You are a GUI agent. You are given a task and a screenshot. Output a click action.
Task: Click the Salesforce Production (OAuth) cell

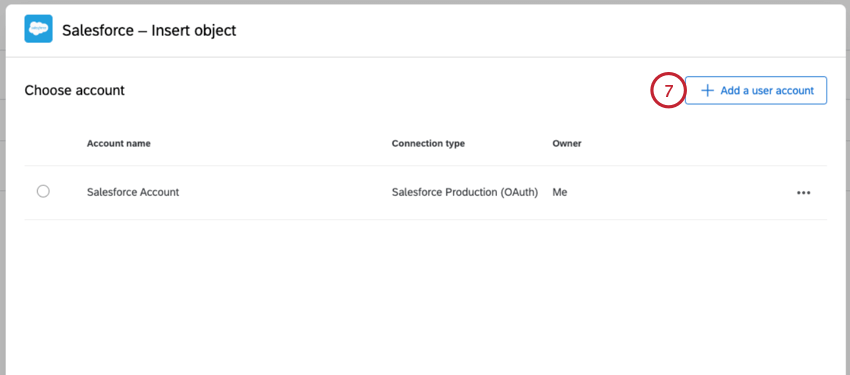pos(465,192)
